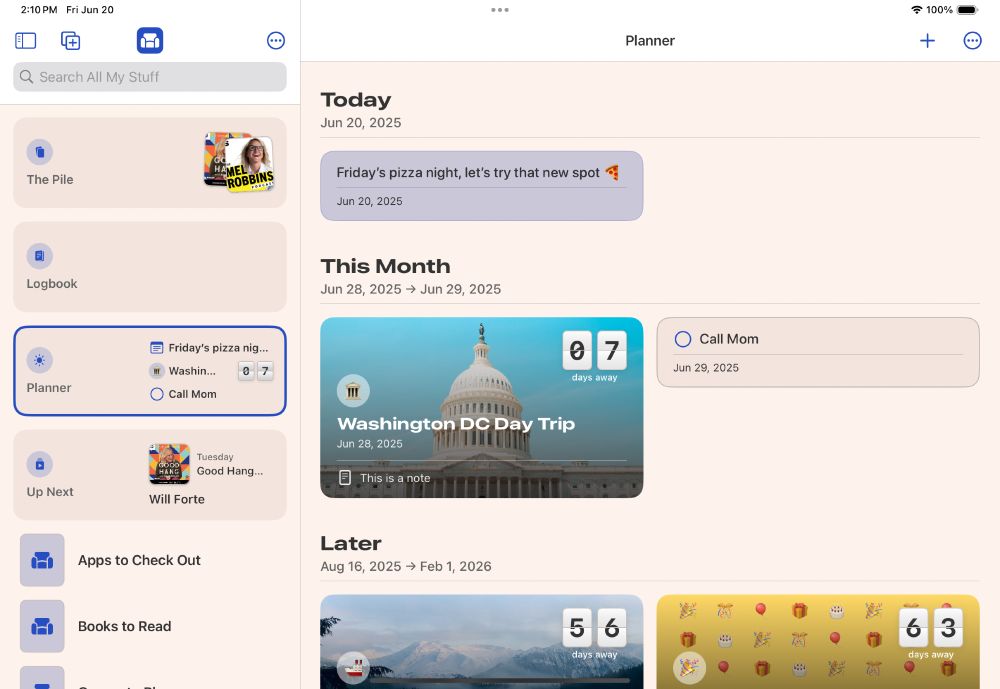Image resolution: width=1000 pixels, height=689 pixels.
Task: Click the 'This Month' section heading
Action: click(x=385, y=265)
